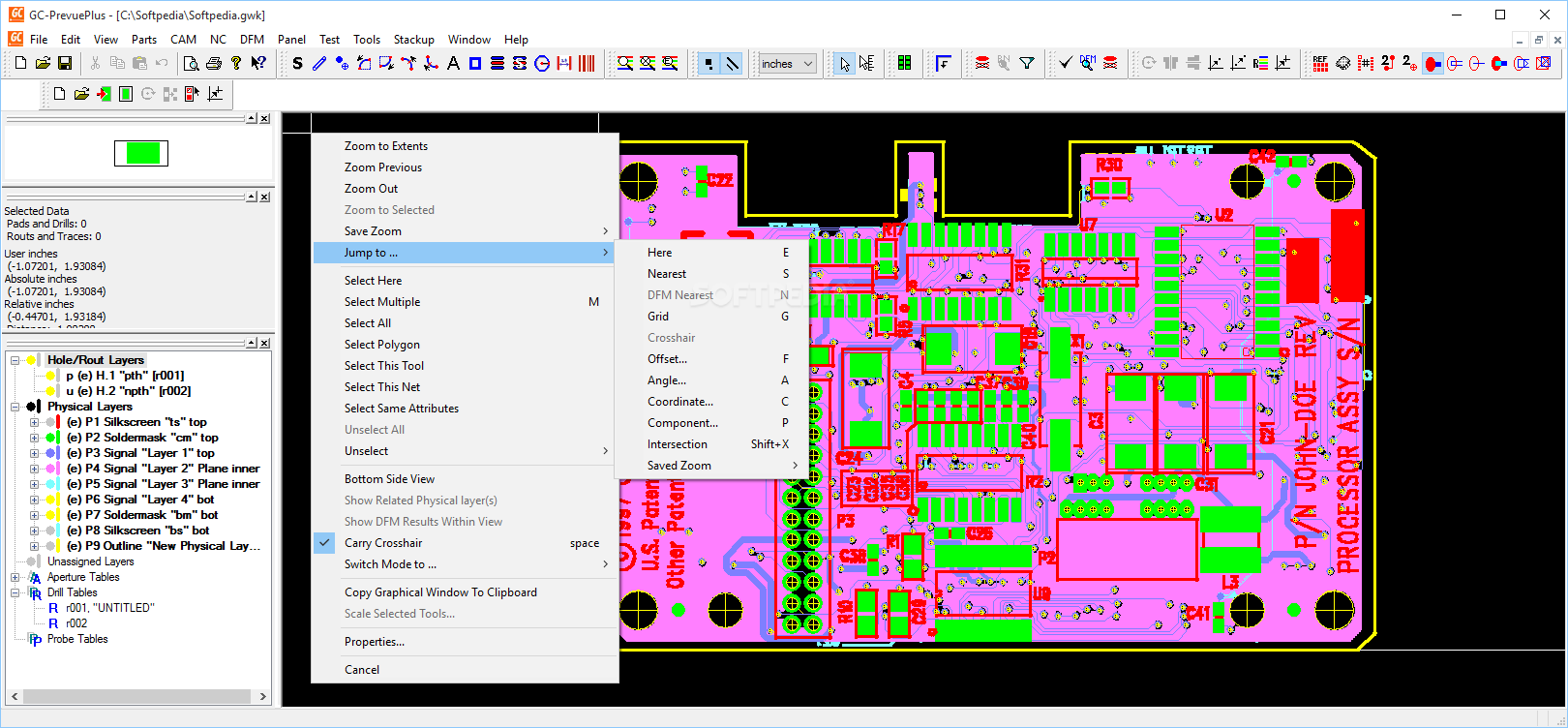
Task: Collapse the Hole/Rout Layers tree node
Action: 15,360
